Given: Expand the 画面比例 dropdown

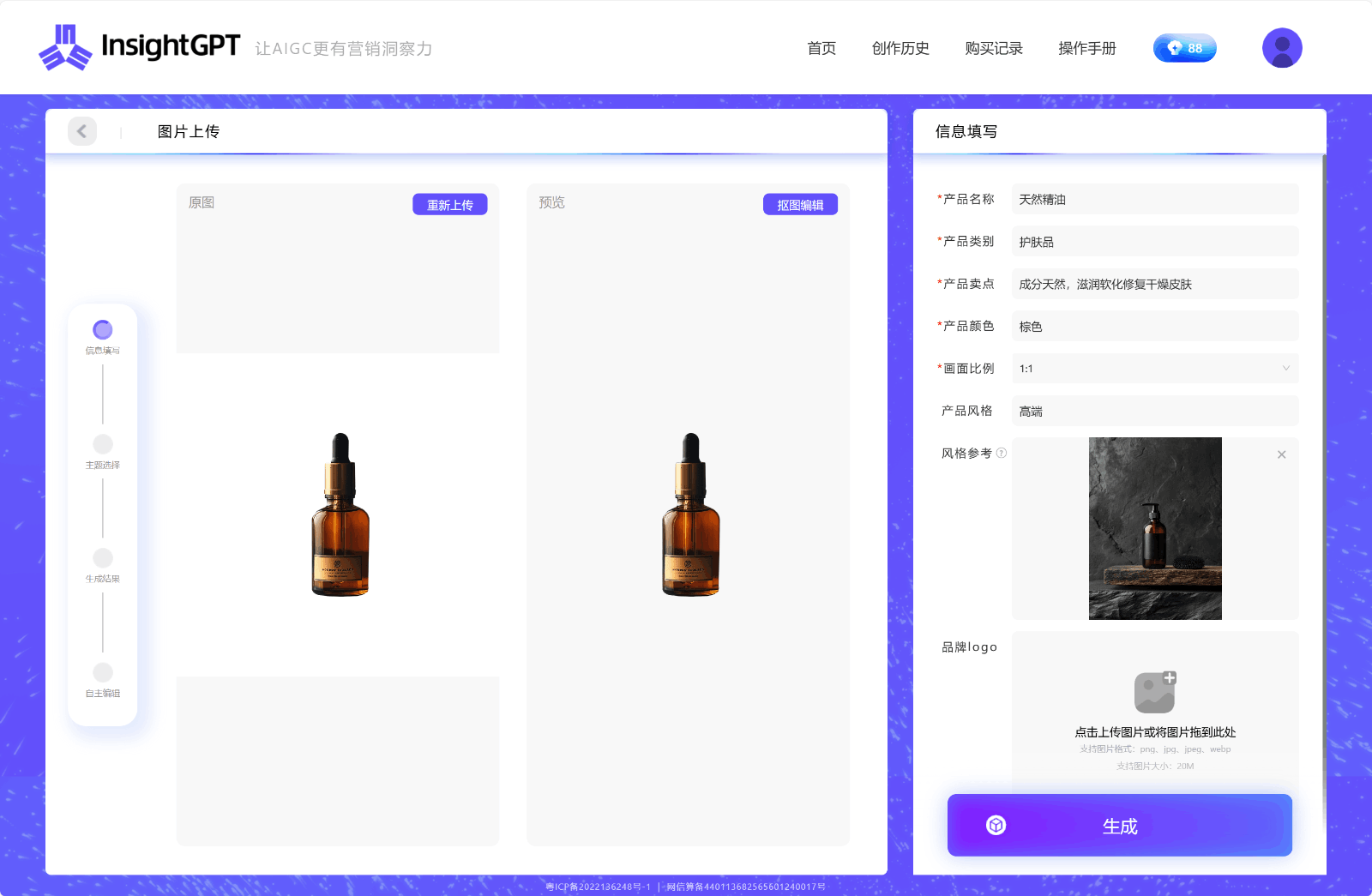Looking at the screenshot, I should coord(1154,369).
